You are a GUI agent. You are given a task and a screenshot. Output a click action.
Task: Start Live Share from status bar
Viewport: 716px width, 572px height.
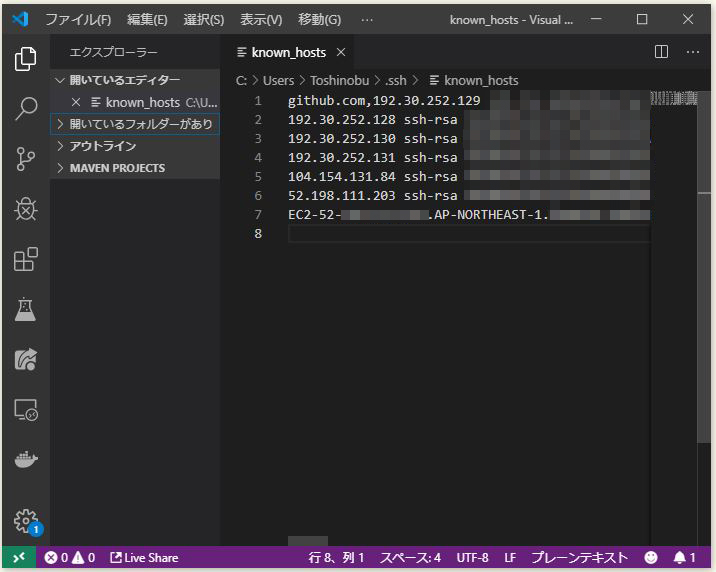pyautogui.click(x=144, y=557)
